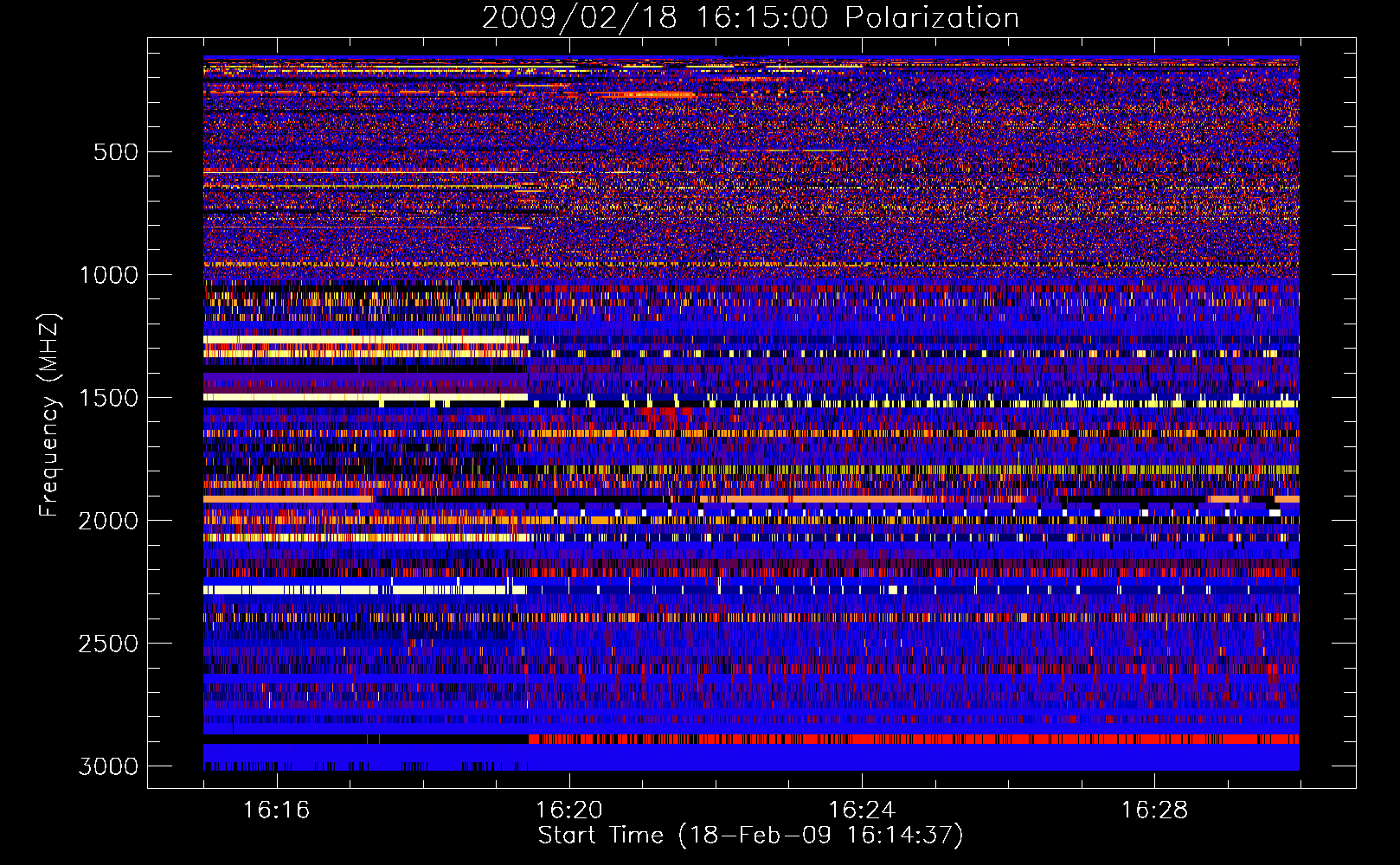Click the 500 frequency tick label

click(116, 152)
